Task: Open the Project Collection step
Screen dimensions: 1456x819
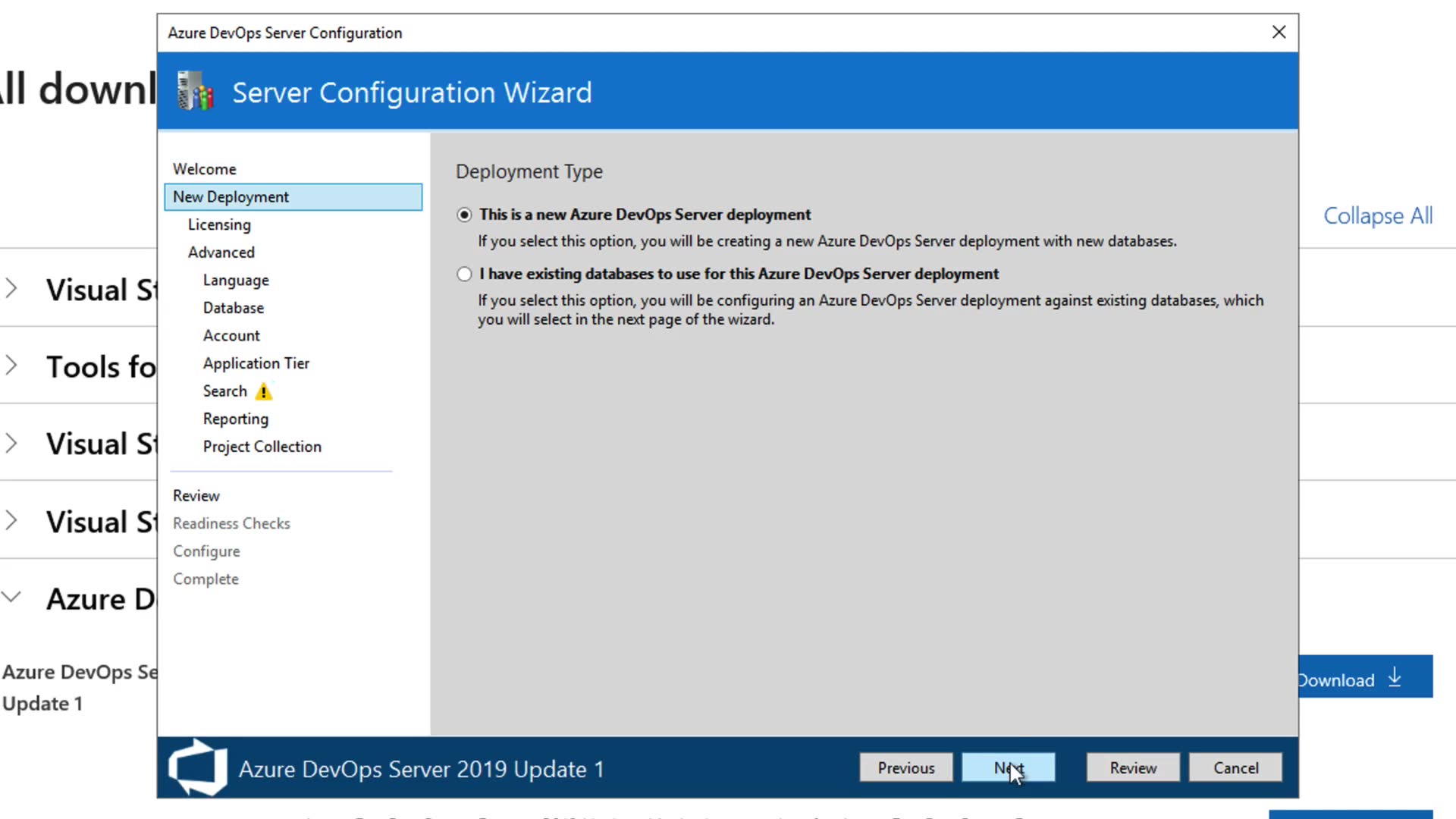Action: point(262,447)
